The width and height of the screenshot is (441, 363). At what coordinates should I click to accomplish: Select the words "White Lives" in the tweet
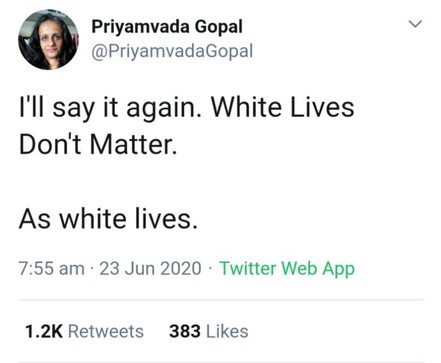pos(283,107)
